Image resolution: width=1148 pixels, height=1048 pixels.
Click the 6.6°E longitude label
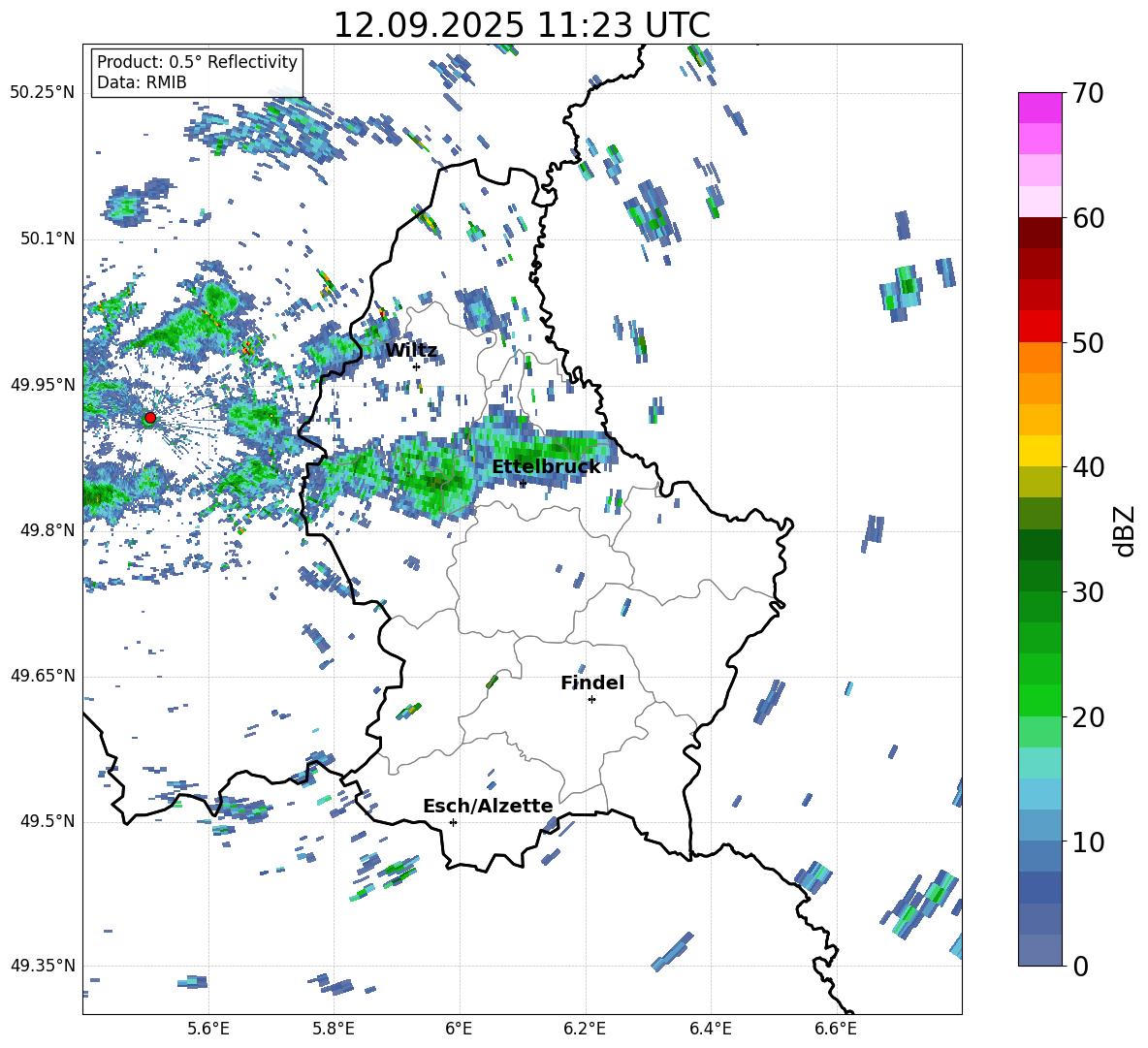[x=836, y=1029]
